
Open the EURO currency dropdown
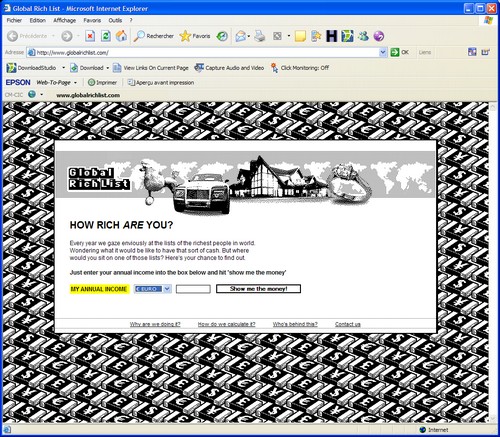[x=153, y=289]
